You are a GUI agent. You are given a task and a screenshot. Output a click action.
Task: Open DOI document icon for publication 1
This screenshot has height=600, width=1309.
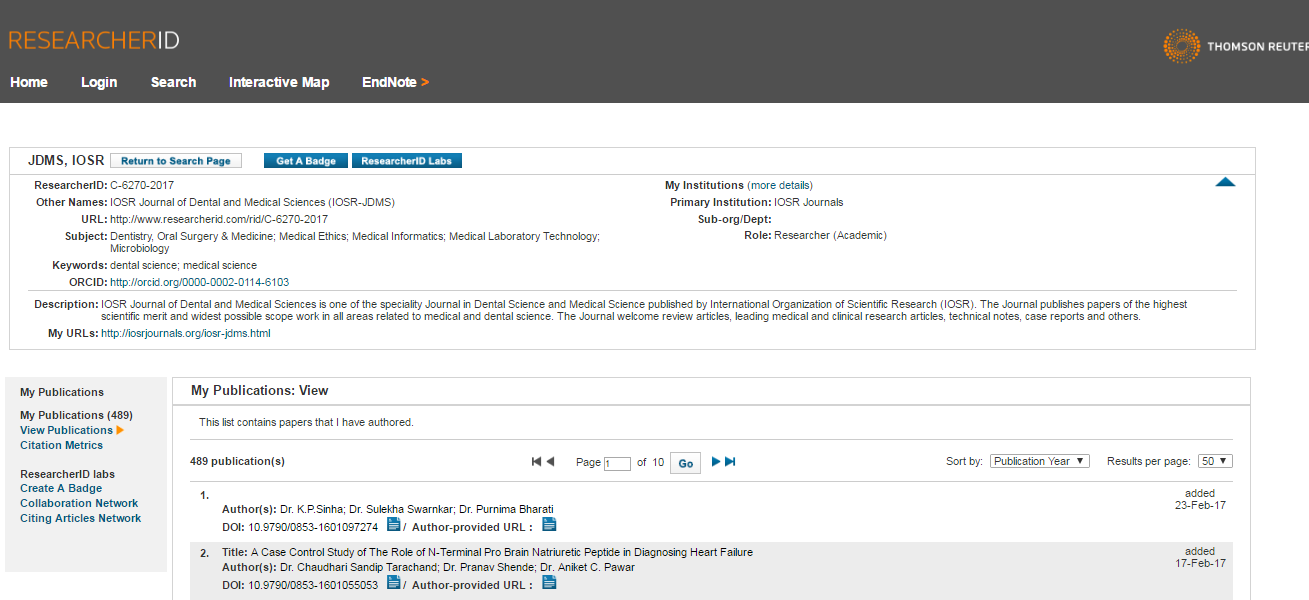[x=394, y=524]
